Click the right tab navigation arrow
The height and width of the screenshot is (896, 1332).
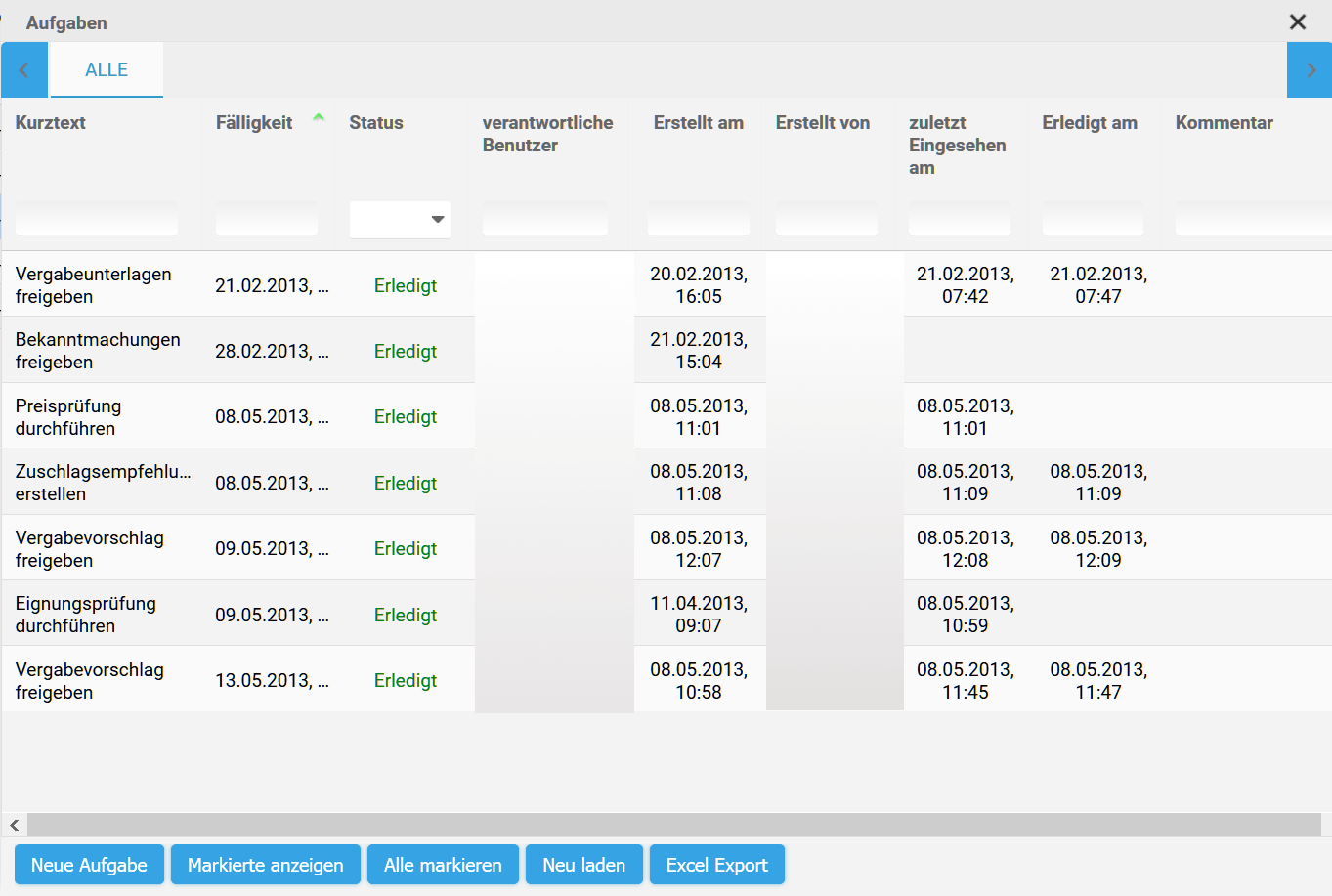[x=1310, y=70]
